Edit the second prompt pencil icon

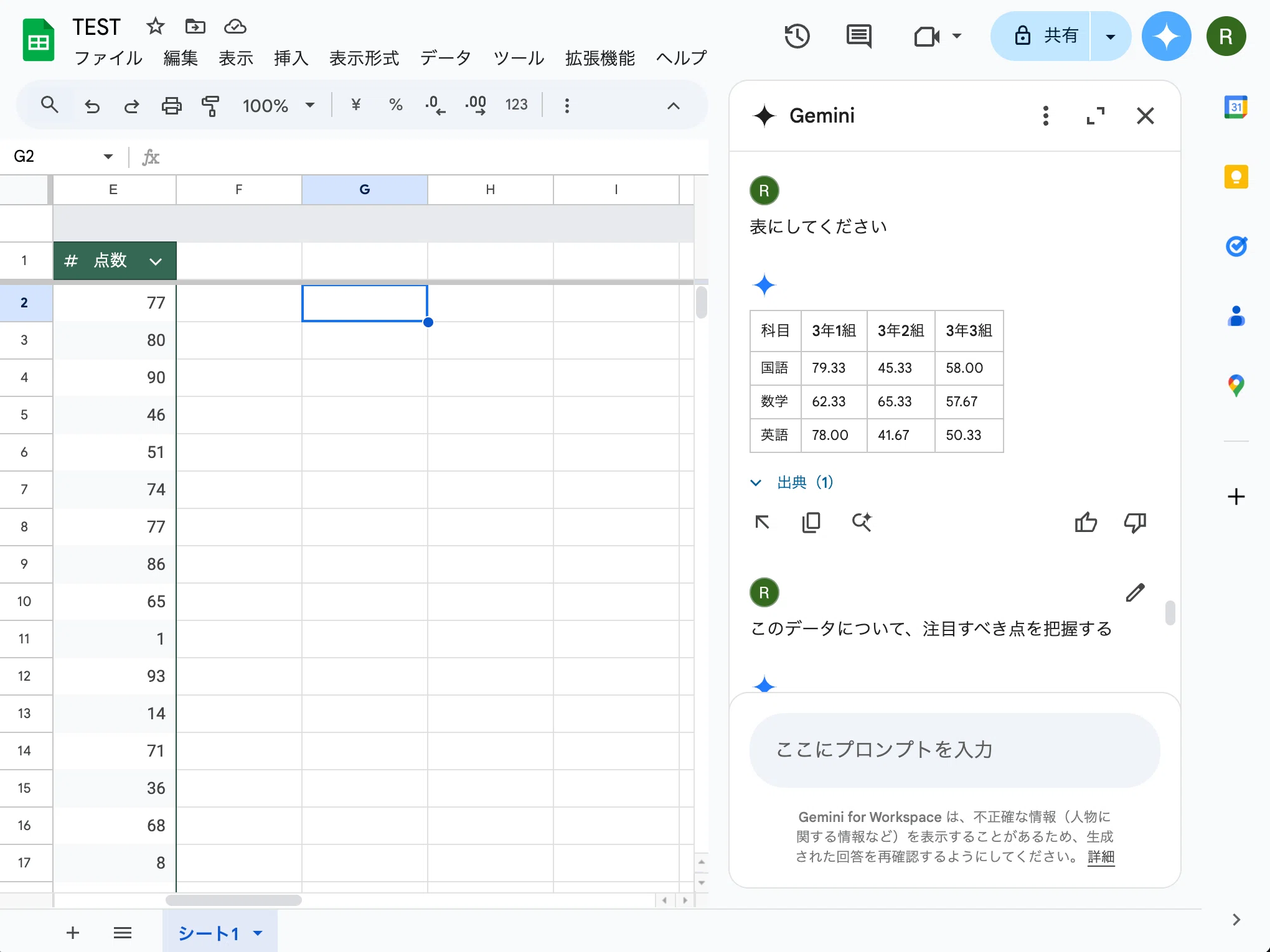click(x=1136, y=592)
